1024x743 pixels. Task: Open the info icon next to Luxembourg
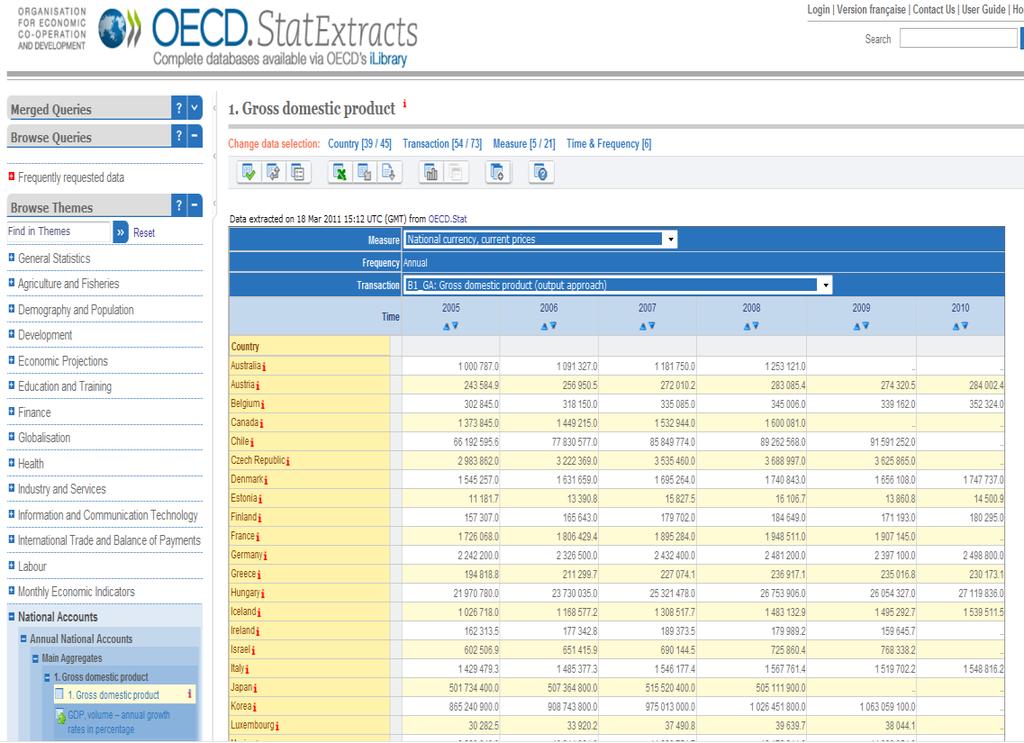pos(277,727)
